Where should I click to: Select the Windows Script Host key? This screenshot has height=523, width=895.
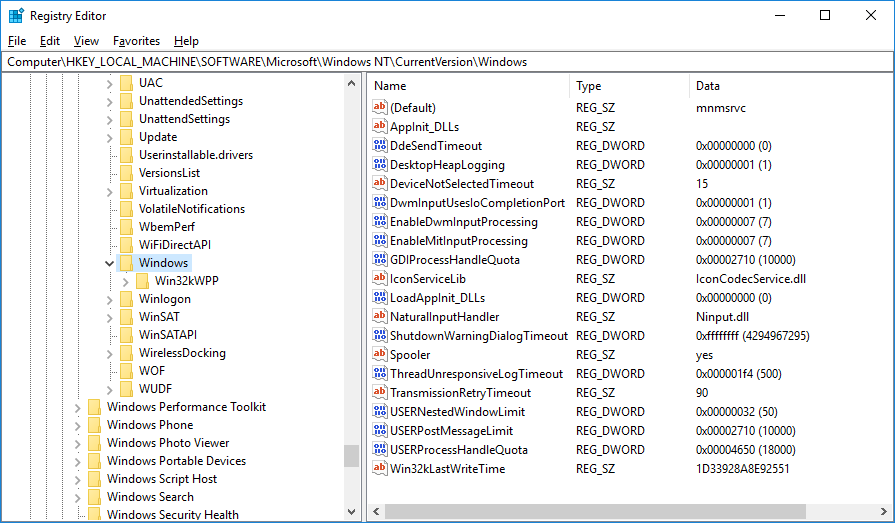(x=162, y=478)
